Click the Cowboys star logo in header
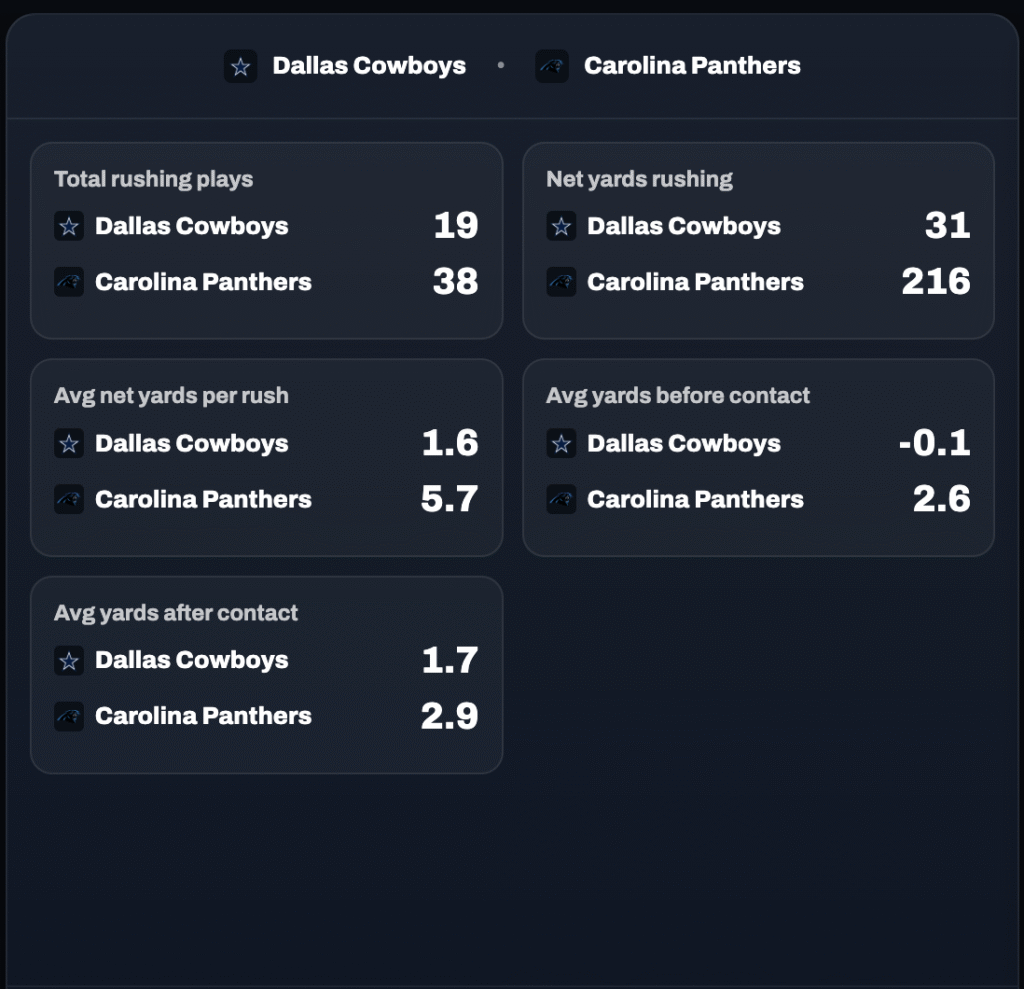The width and height of the screenshot is (1024, 989). tap(240, 67)
